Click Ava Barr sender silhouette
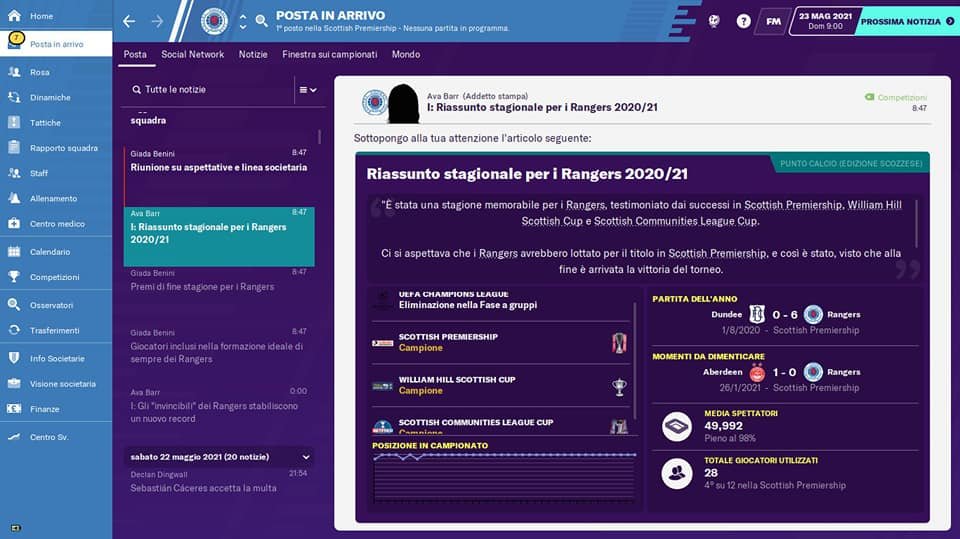This screenshot has height=539, width=960. (x=403, y=104)
